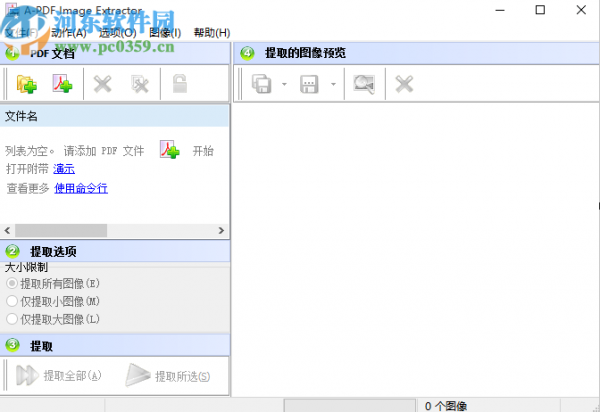Click the zoom preview magnifier icon
Image resolution: width=600 pixels, height=412 pixels.
click(x=364, y=84)
